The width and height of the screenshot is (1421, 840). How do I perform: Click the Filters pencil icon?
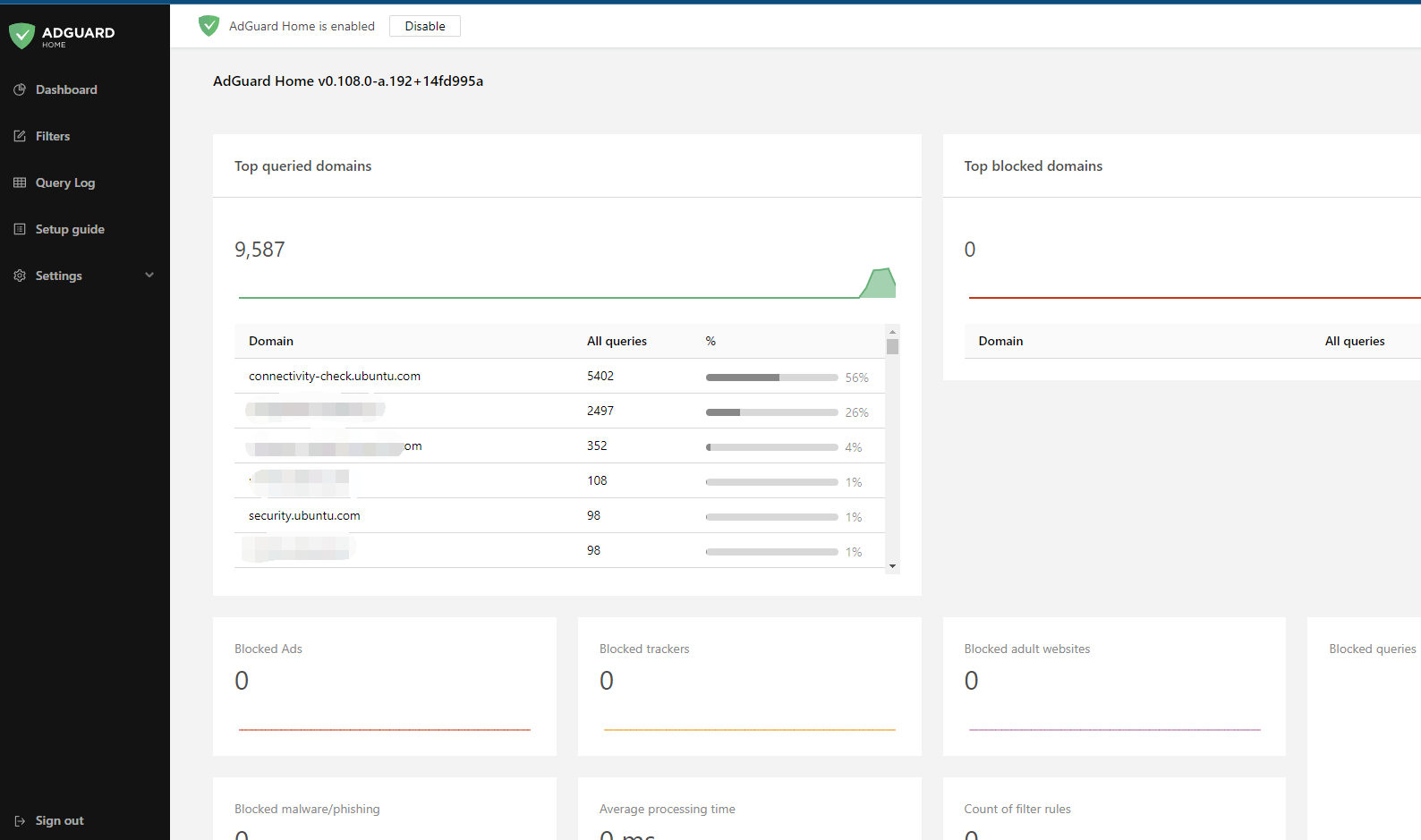(x=20, y=136)
